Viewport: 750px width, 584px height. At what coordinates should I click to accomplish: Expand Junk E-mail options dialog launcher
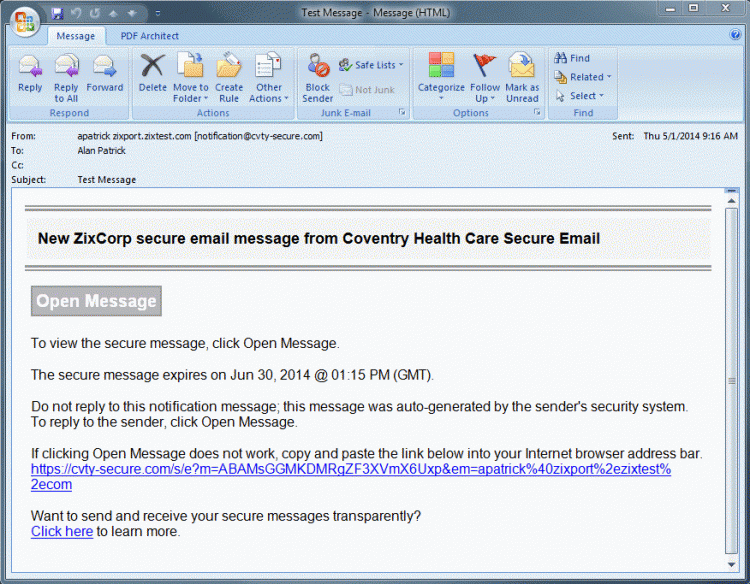[402, 112]
